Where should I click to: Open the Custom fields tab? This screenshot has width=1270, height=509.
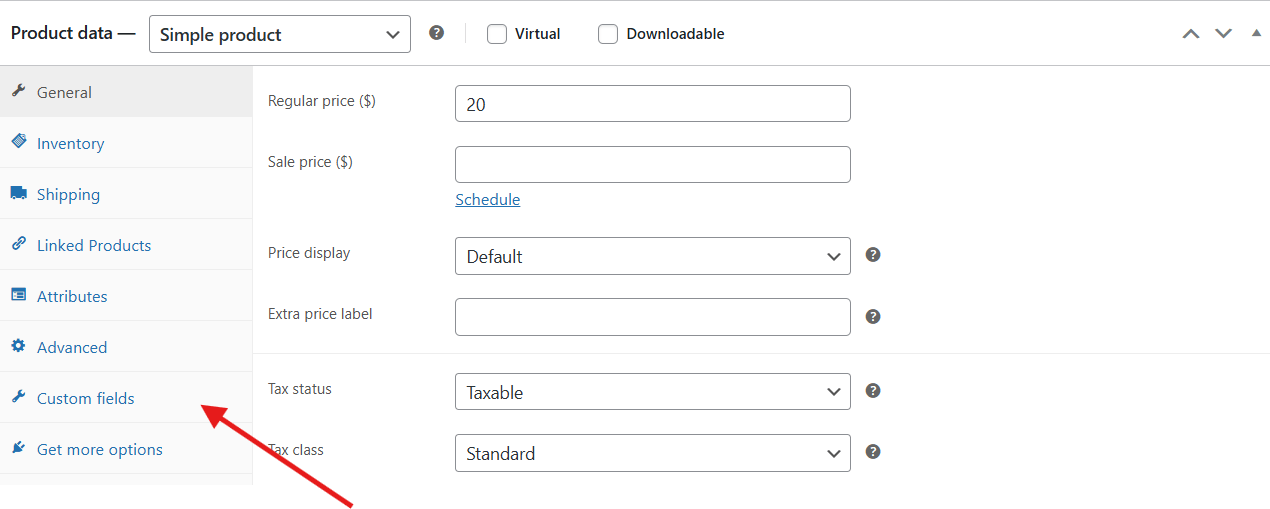pyautogui.click(x=126, y=398)
